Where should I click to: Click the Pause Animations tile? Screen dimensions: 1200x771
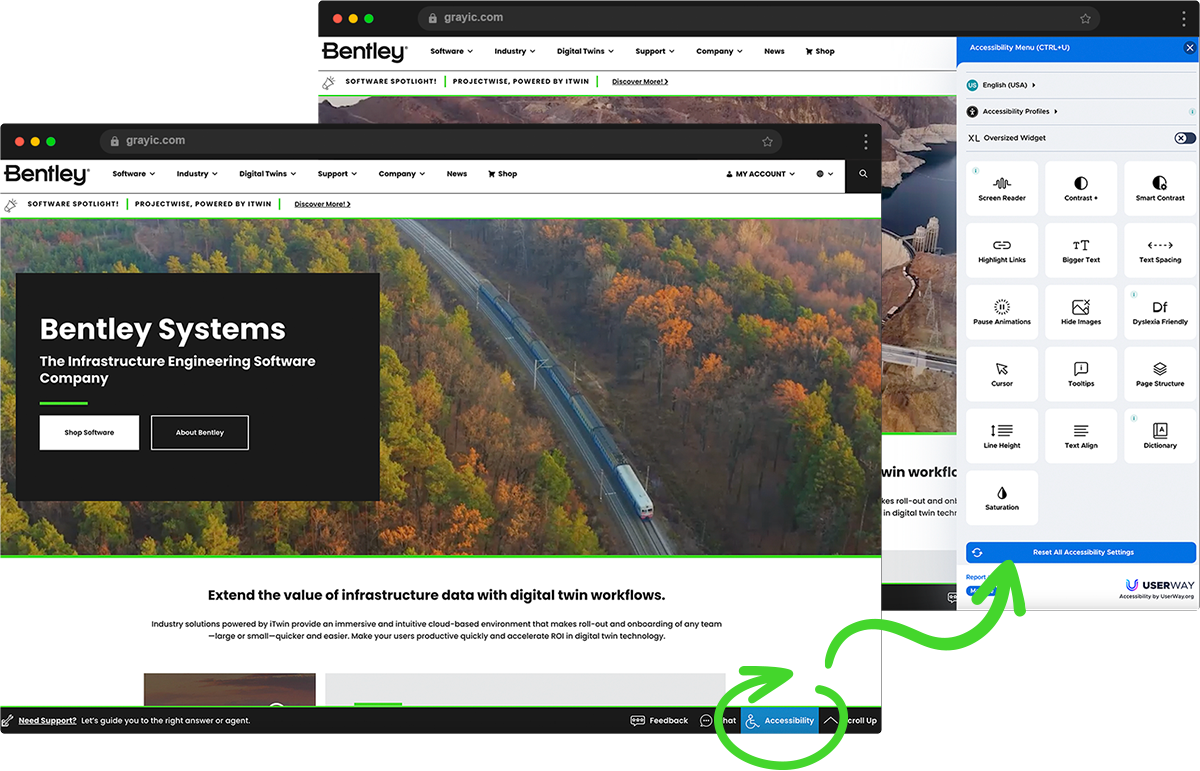(1001, 312)
